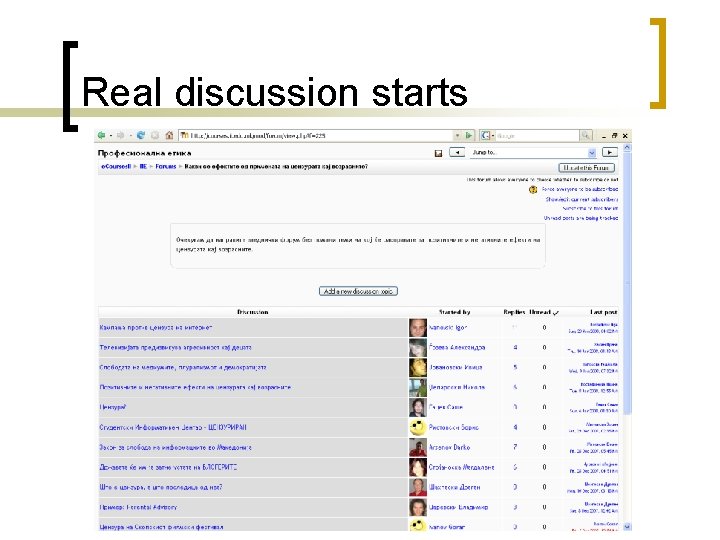Viewport: 720px width, 540px height.
Task: Click the Google search input field
Action: [537, 135]
